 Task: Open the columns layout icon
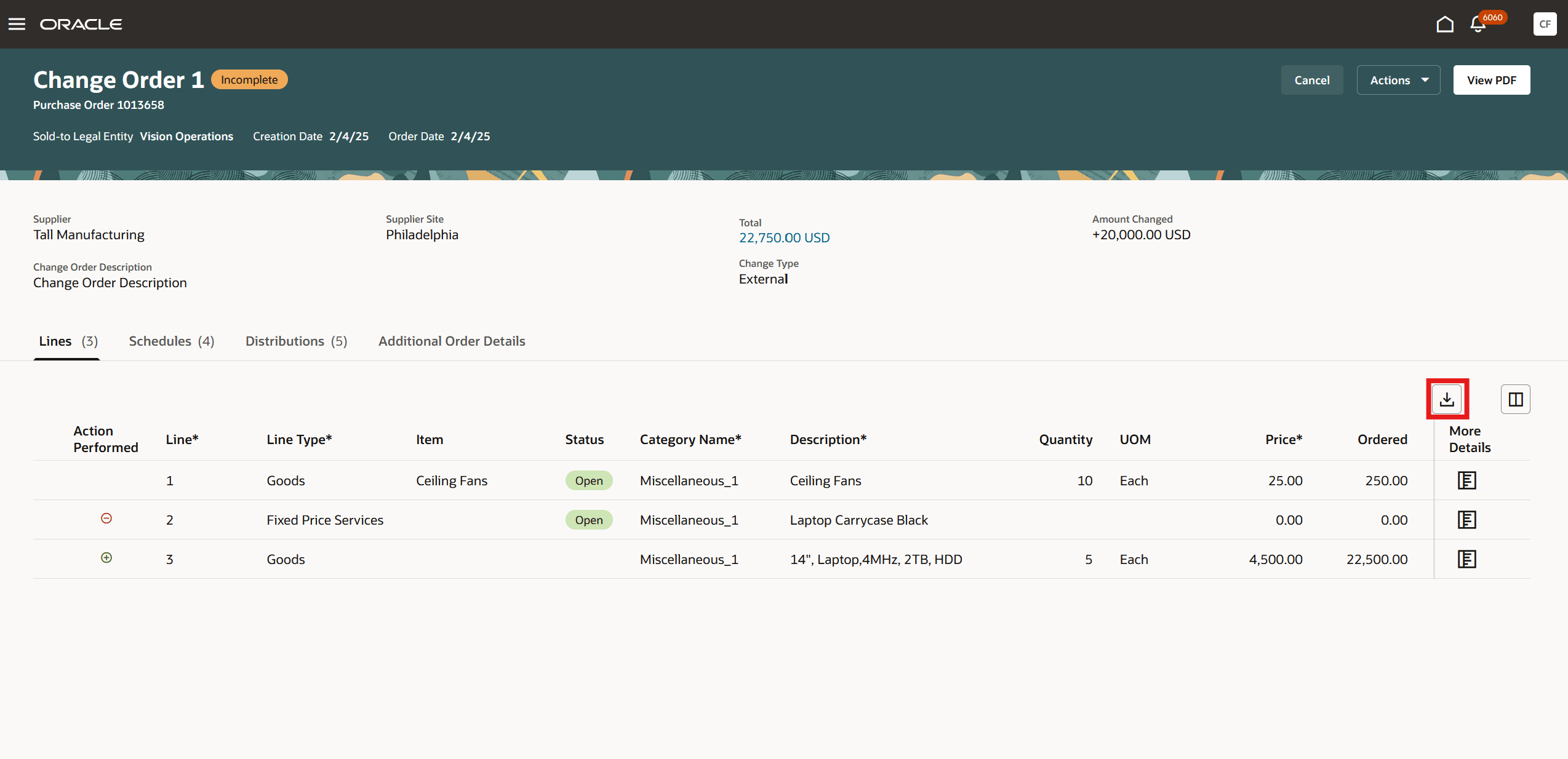pyautogui.click(x=1515, y=399)
